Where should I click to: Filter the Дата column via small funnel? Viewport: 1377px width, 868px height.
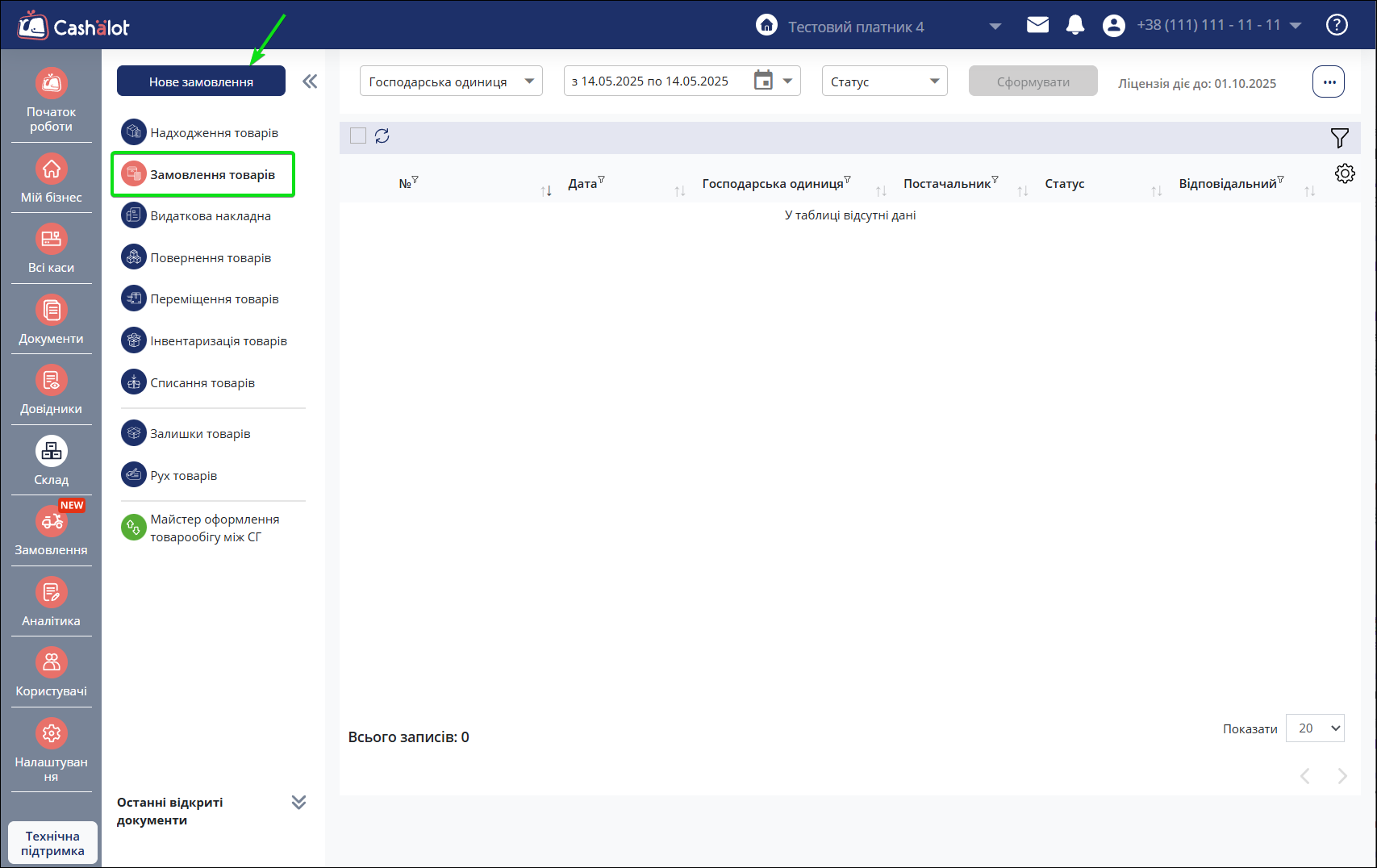[x=601, y=180]
